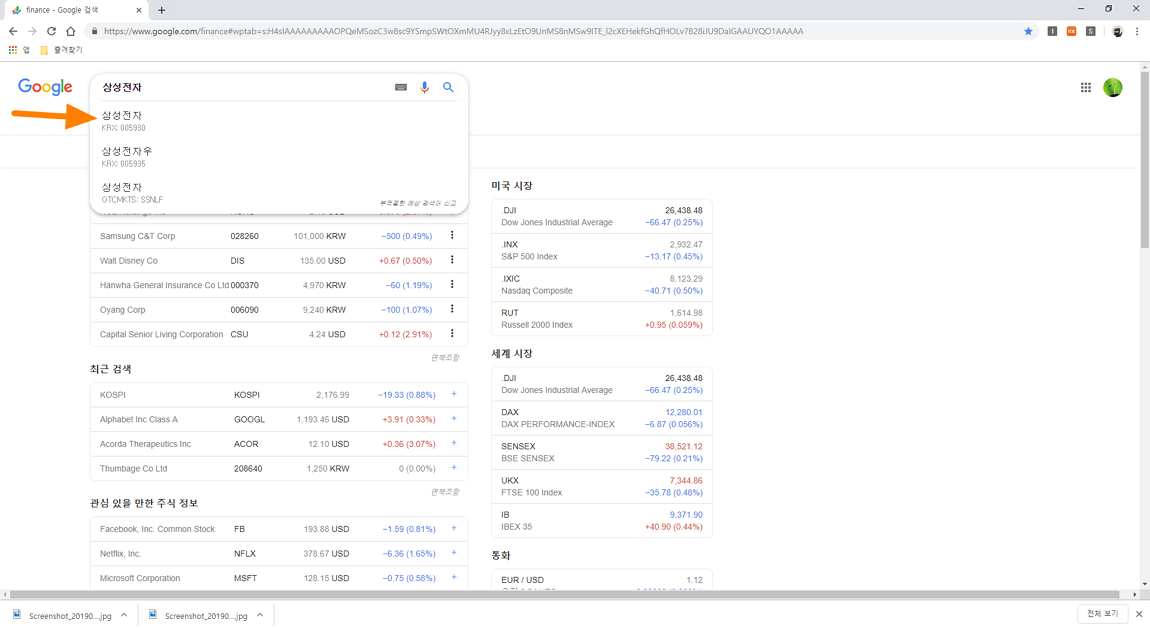The height and width of the screenshot is (629, 1150).
Task: Open the Oyang Corp stock row
Action: pos(279,309)
